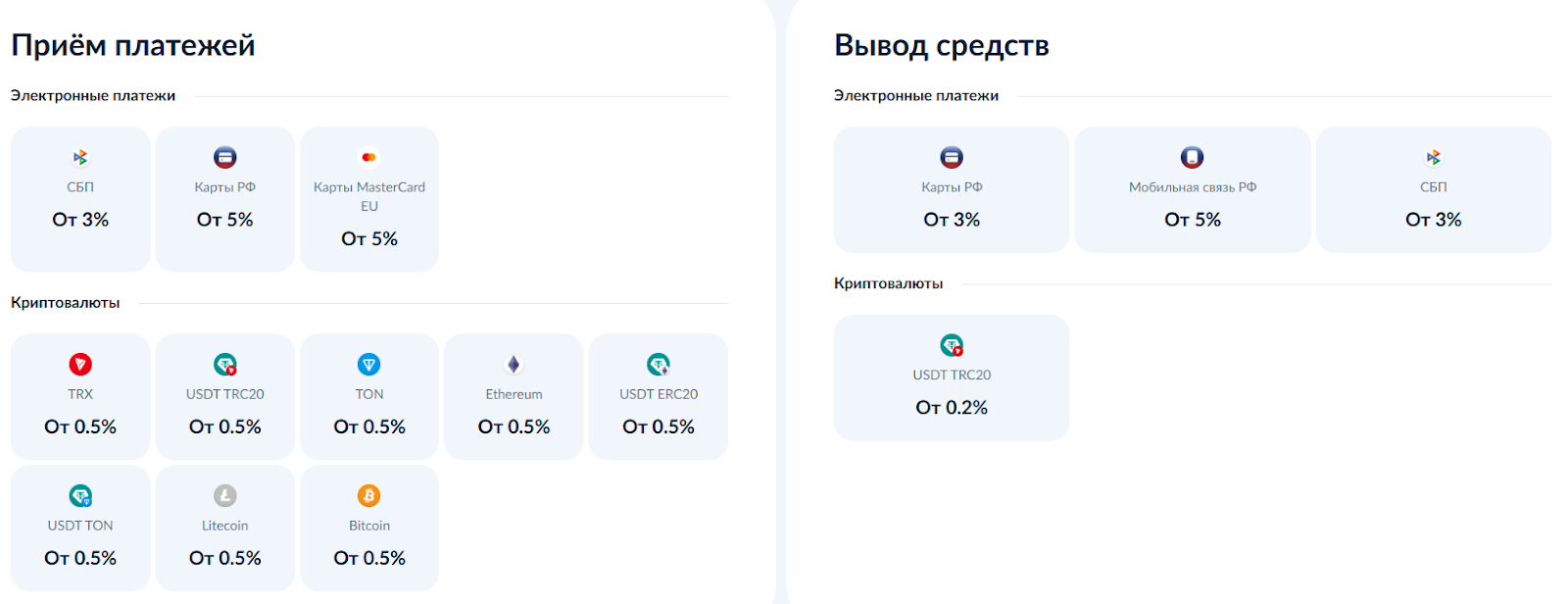1568x604 pixels.
Task: Select the USDT TON payment card
Action: pos(80,528)
